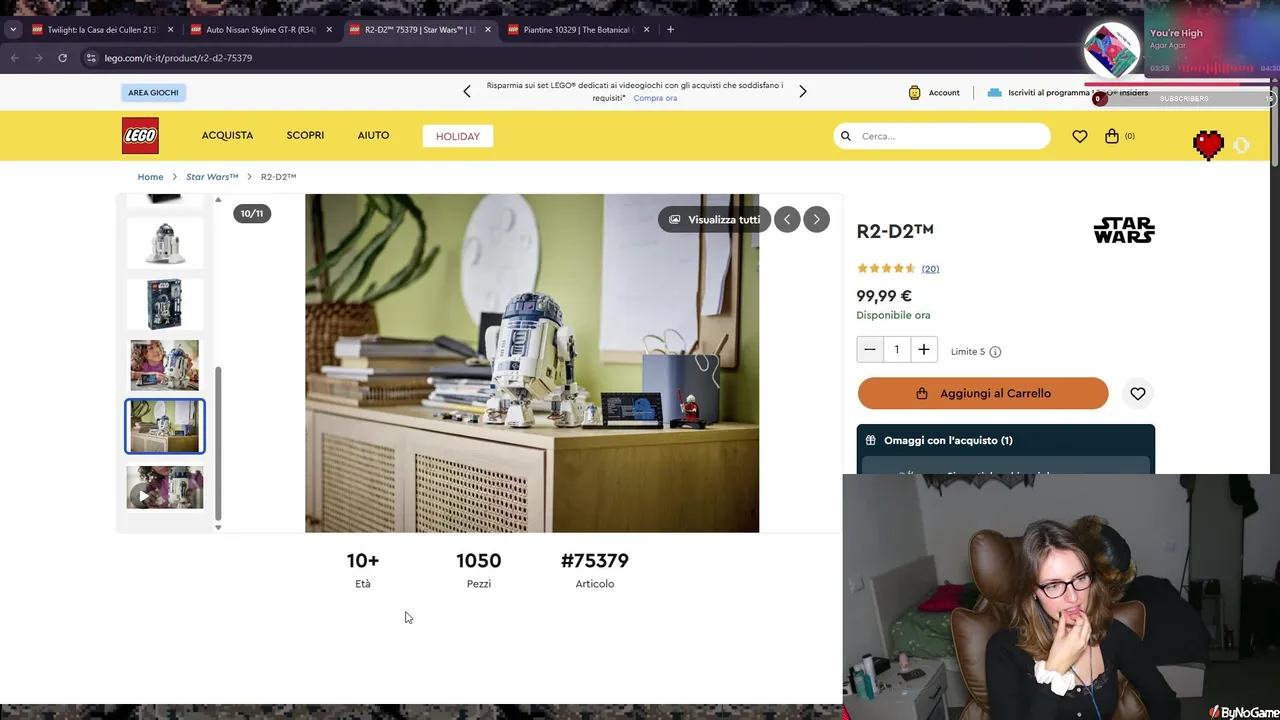Select the R2-D2 box thumbnail
The image size is (1280, 720).
tap(165, 304)
